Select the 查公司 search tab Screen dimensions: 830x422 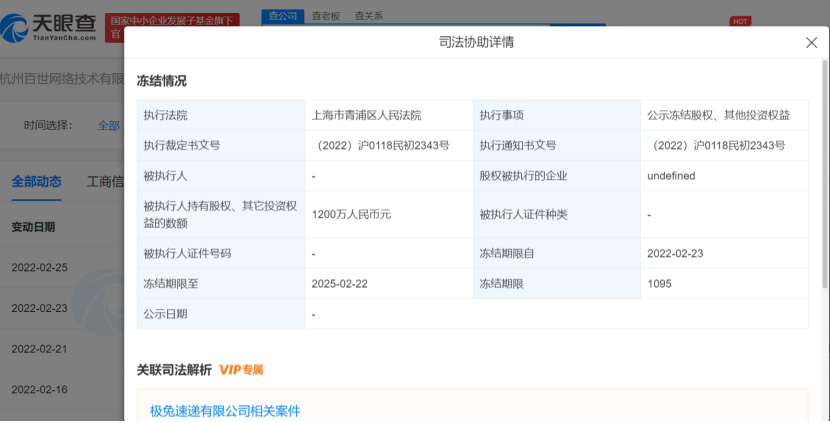282,16
